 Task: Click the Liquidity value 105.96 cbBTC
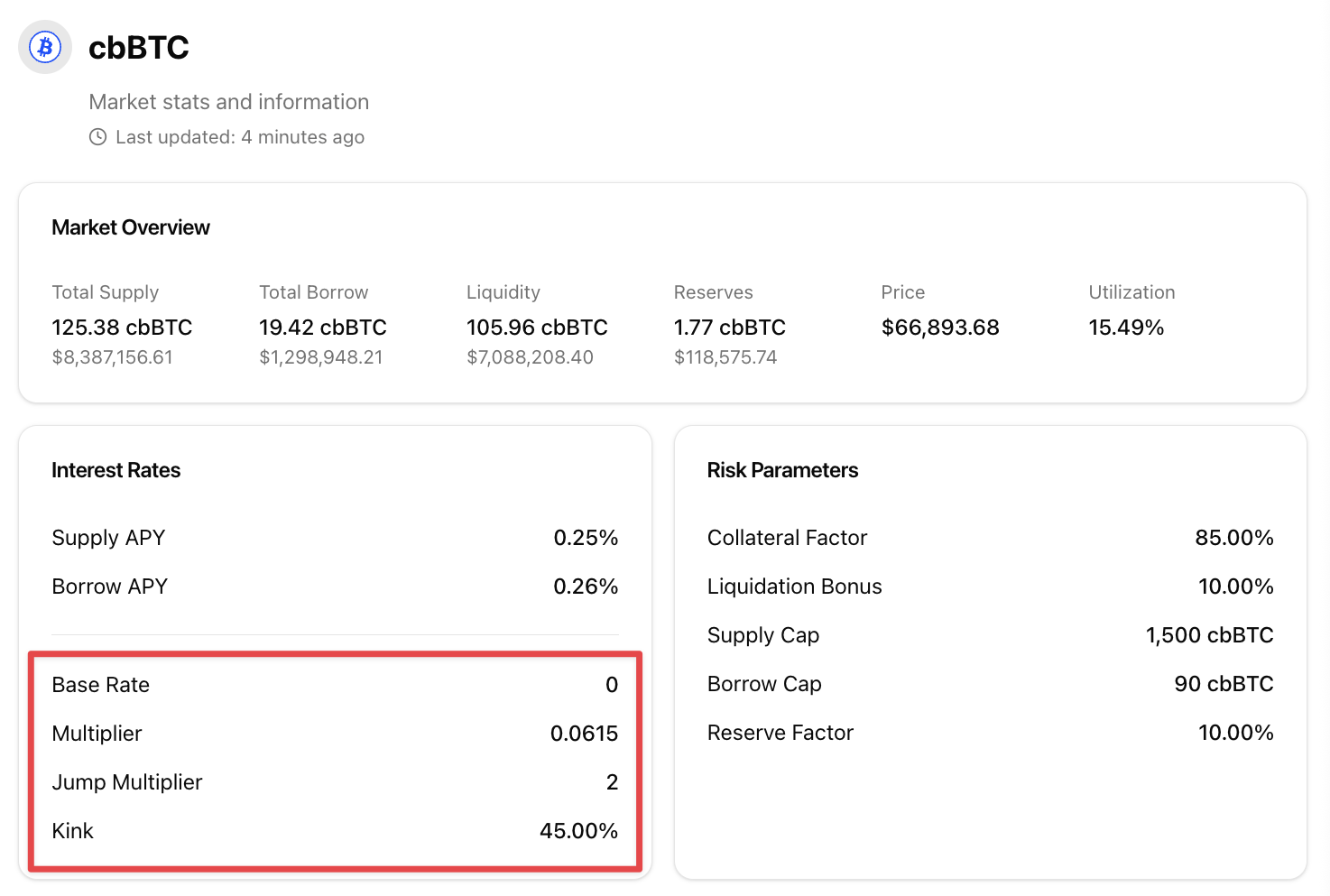pyautogui.click(x=537, y=328)
